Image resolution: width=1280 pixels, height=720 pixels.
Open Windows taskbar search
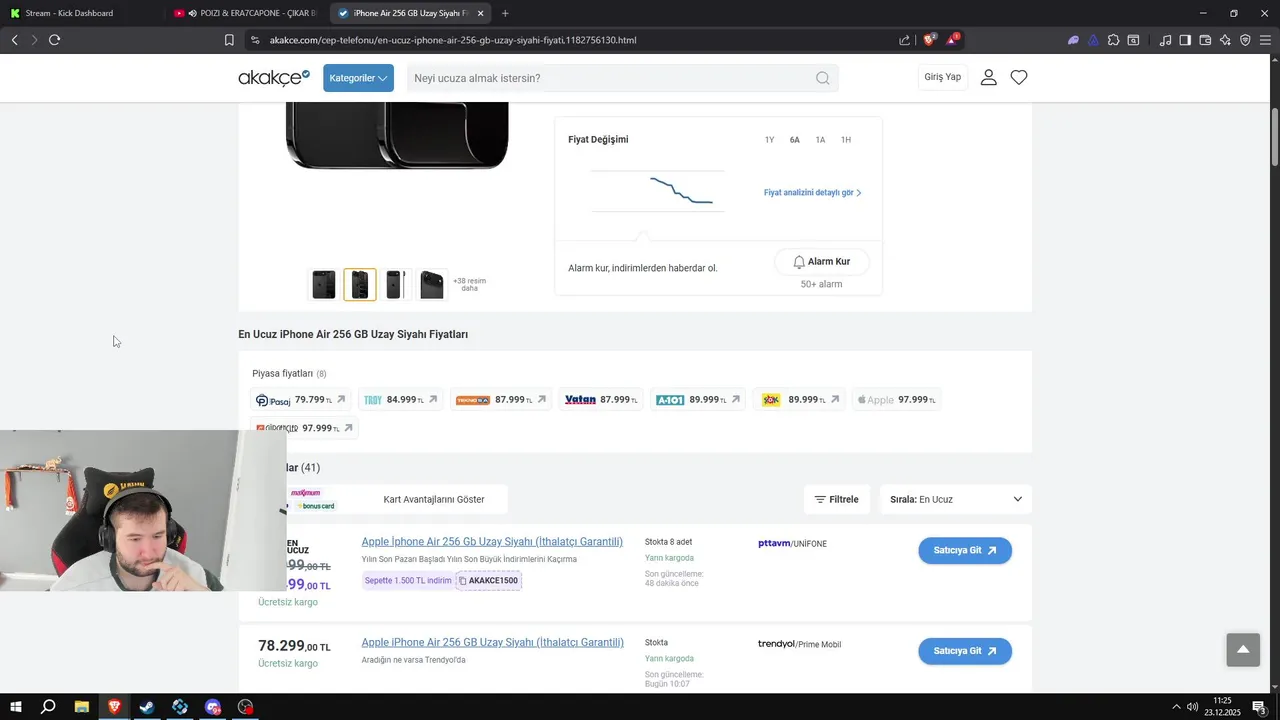(48, 707)
